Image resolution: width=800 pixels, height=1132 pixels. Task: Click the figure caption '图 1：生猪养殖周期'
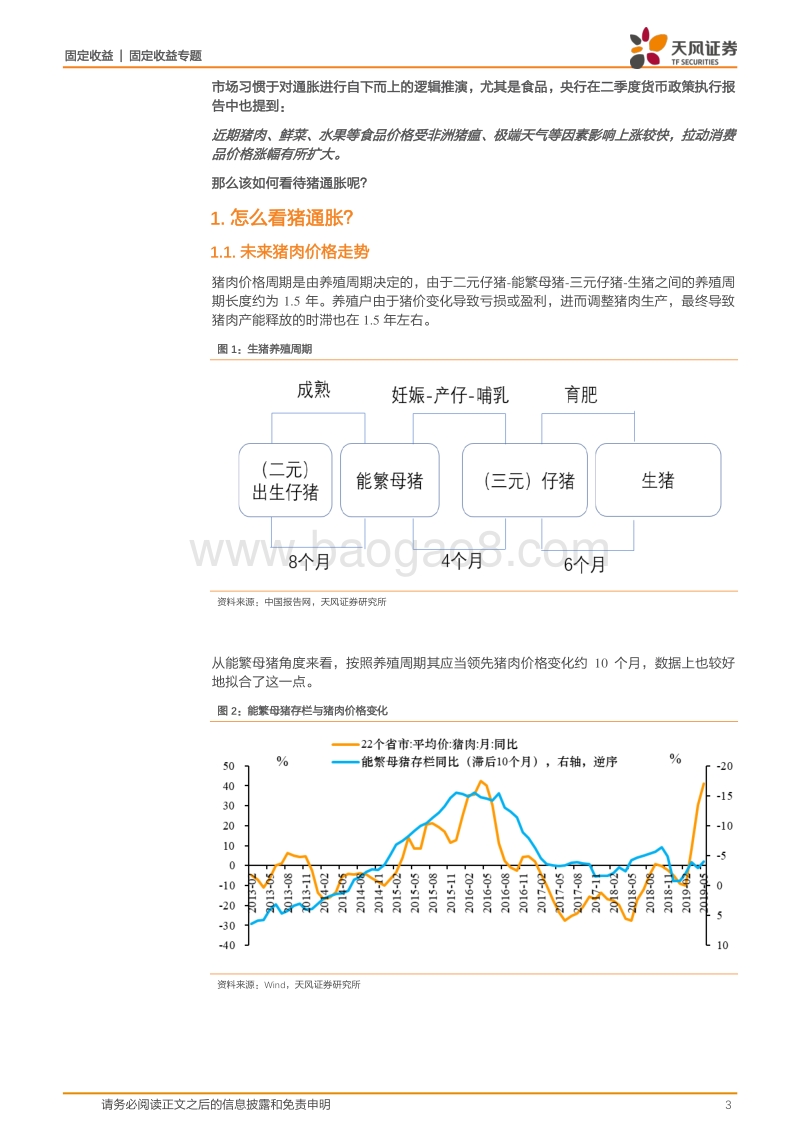(x=264, y=349)
